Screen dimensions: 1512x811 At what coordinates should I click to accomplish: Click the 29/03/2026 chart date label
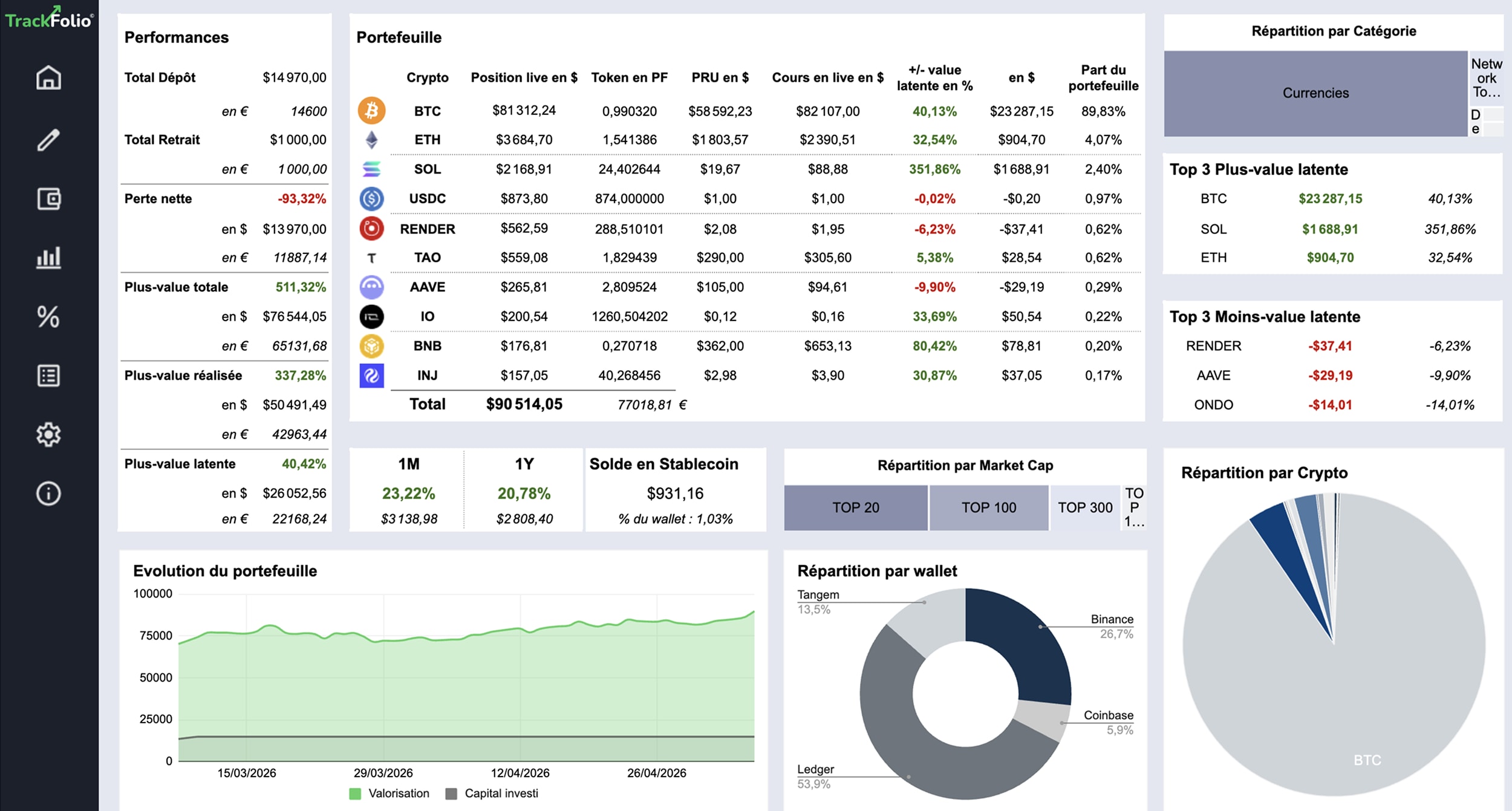click(x=383, y=773)
